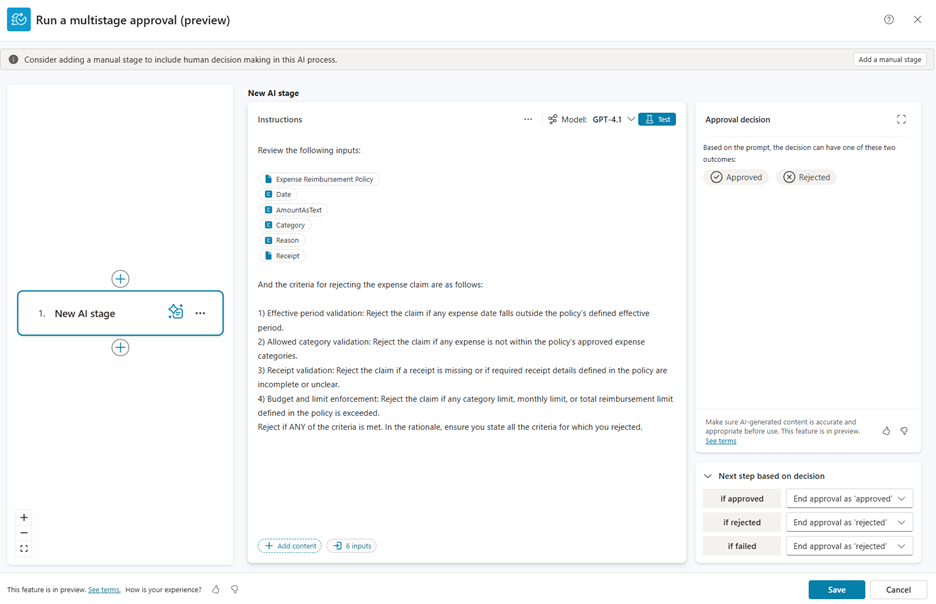The width and height of the screenshot is (936, 604).
Task: Open See terms link in footer
Action: [x=104, y=590]
